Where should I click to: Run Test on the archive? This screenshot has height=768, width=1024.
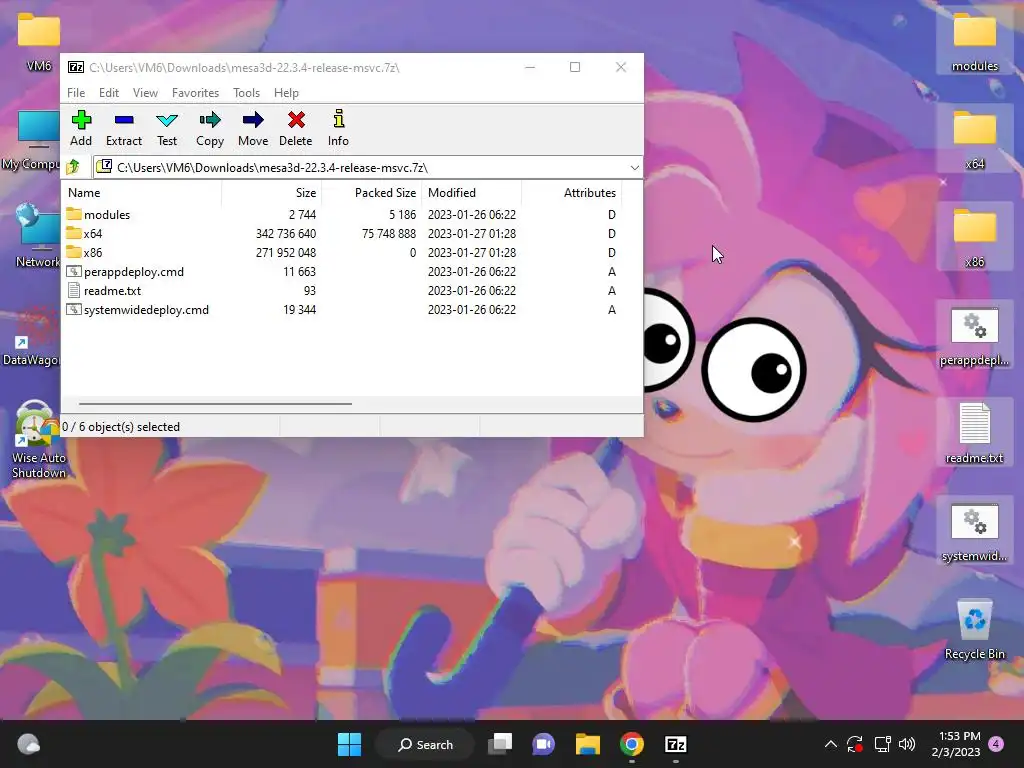167,128
